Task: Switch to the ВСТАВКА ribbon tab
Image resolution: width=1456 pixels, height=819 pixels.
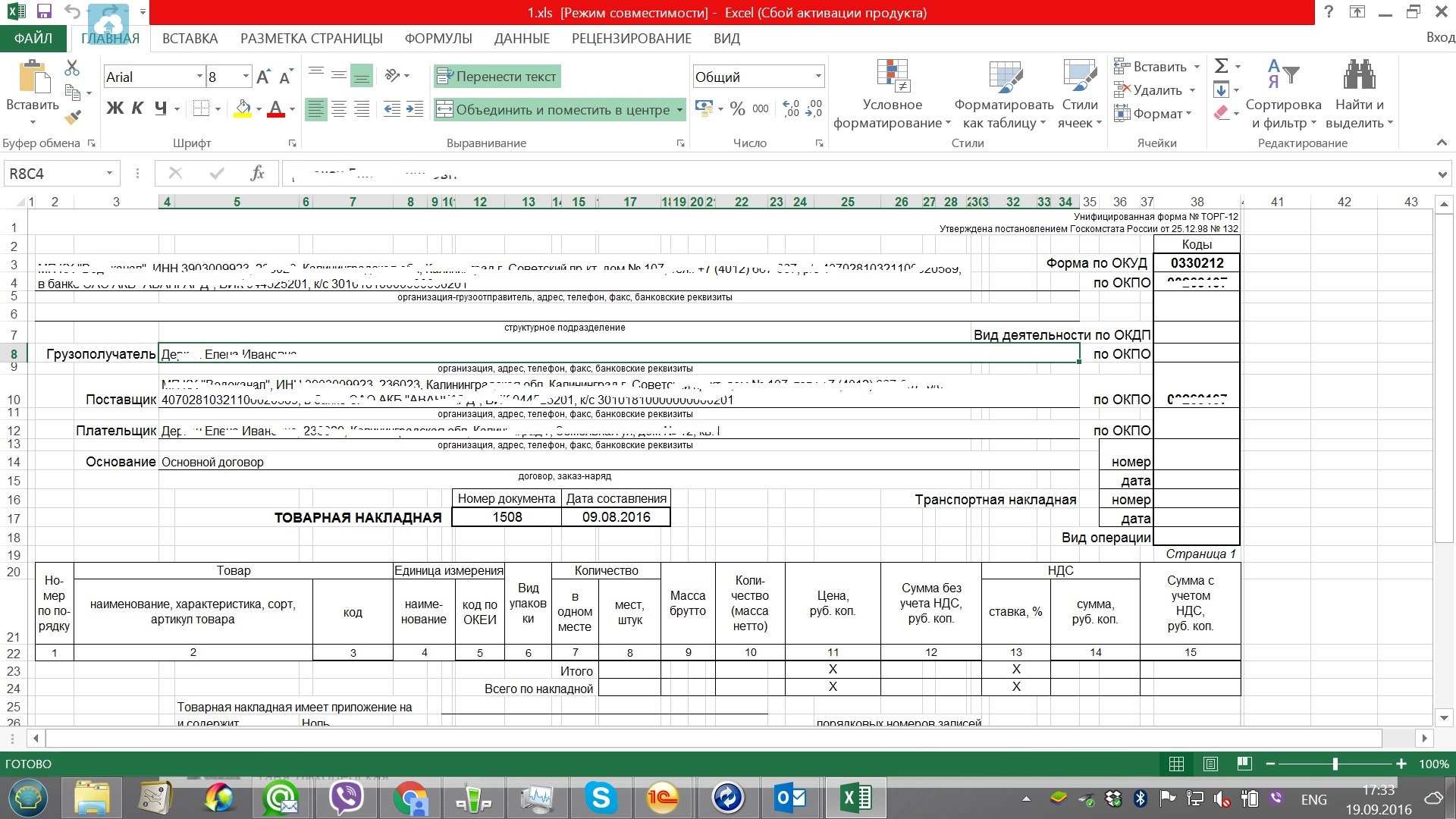Action: pyautogui.click(x=190, y=39)
